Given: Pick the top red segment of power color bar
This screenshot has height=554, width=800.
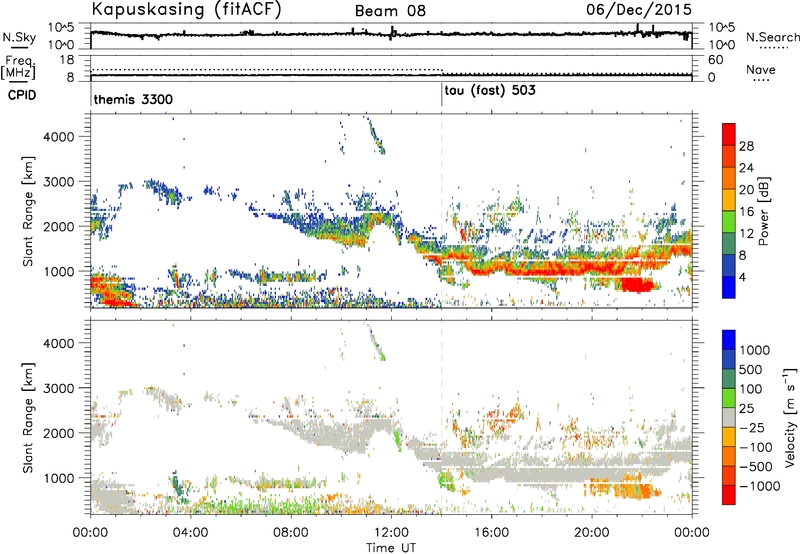Looking at the screenshot, I should pos(729,135).
